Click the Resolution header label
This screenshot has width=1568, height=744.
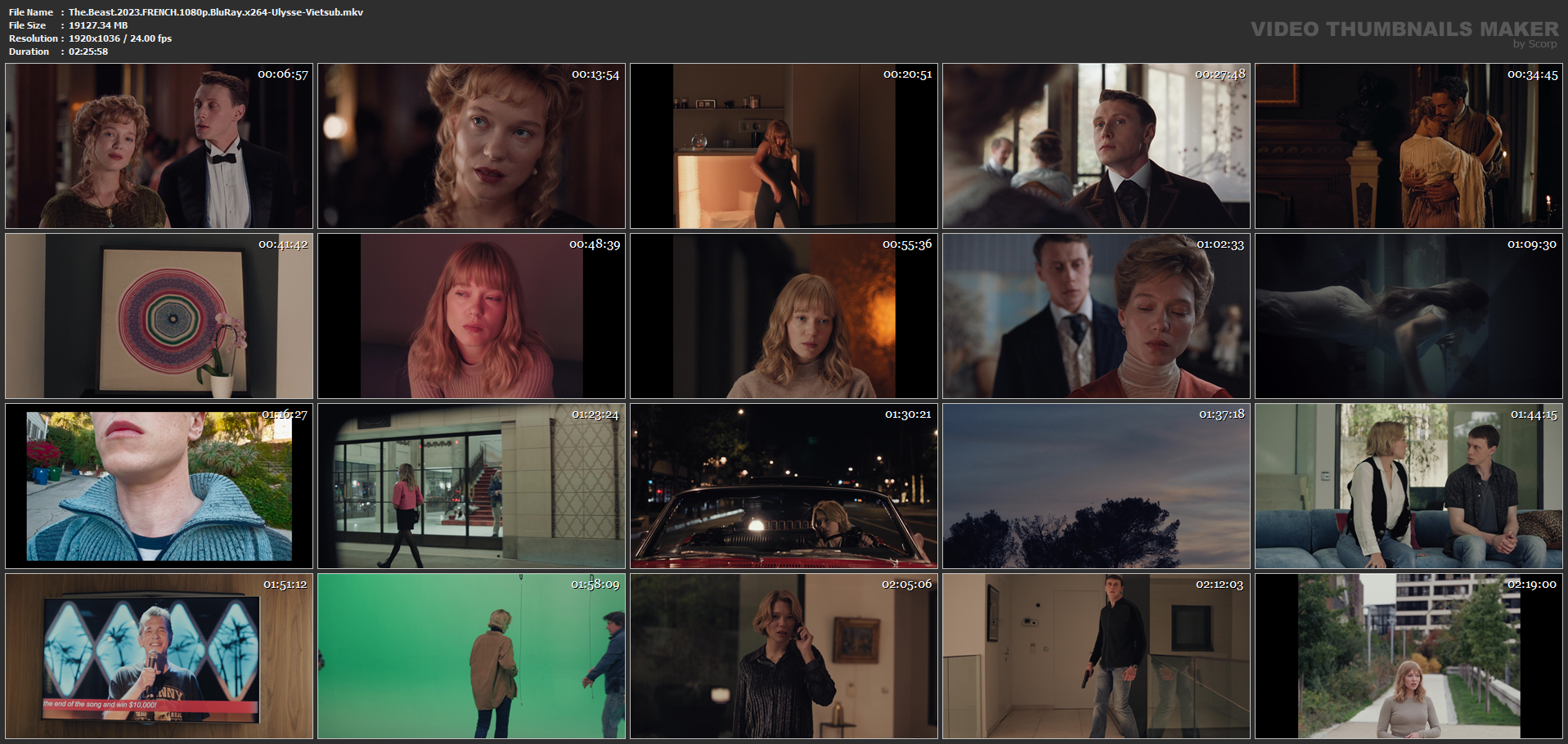34,38
